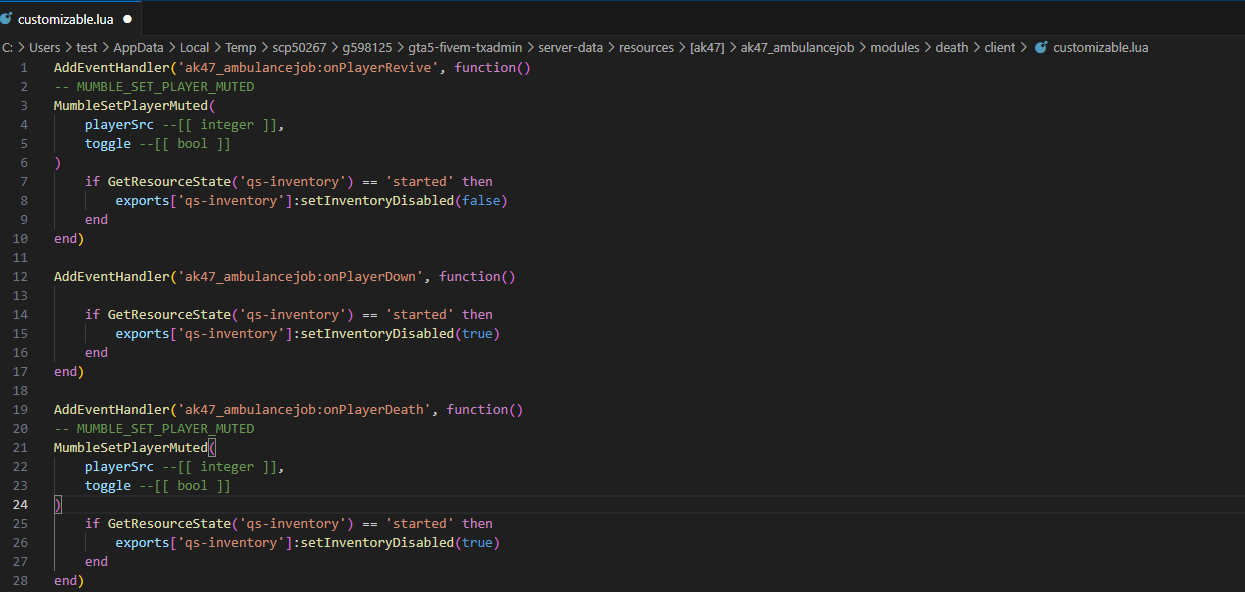
Task: Click the integer comment on line 22
Action: coord(223,467)
